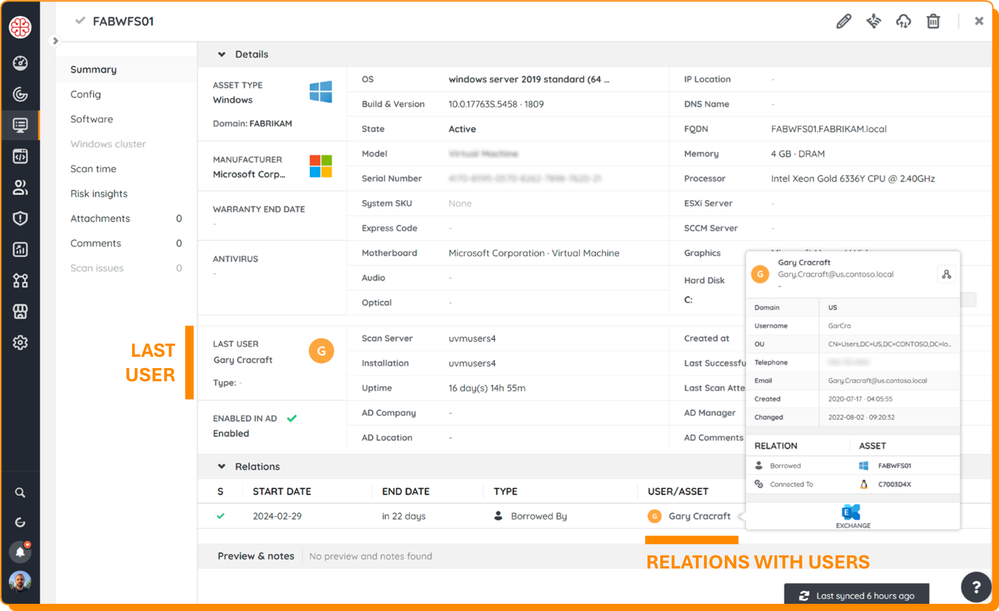999x611 pixels.
Task: Click the help question mark button
Action: pyautogui.click(x=975, y=587)
